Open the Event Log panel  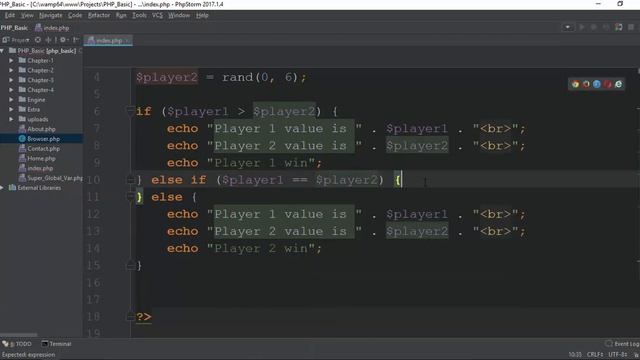click(622, 344)
